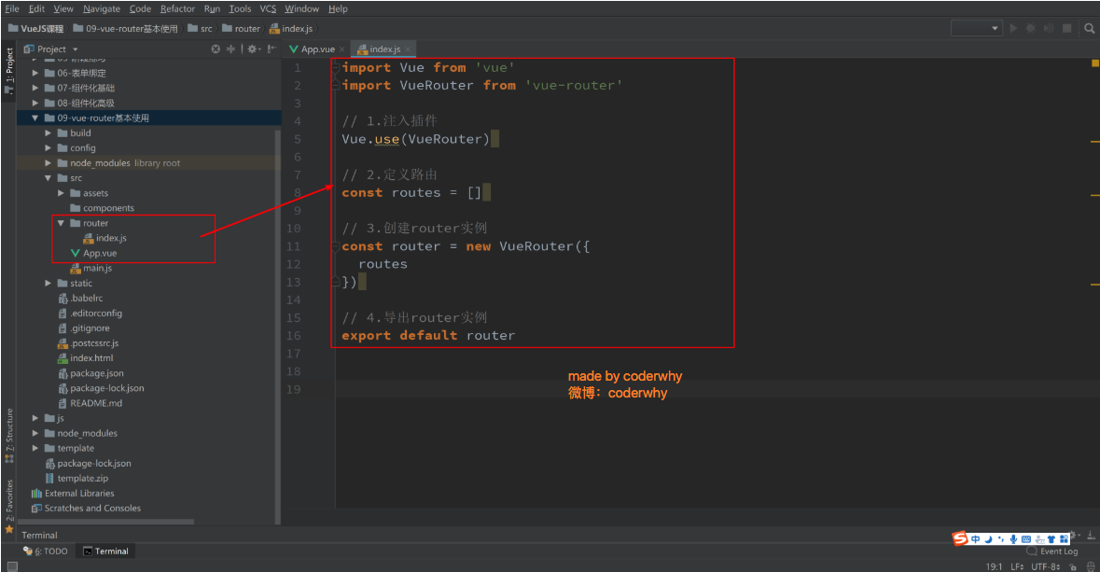The image size is (1100, 572).
Task: Click the Debug bug icon
Action: click(1031, 29)
